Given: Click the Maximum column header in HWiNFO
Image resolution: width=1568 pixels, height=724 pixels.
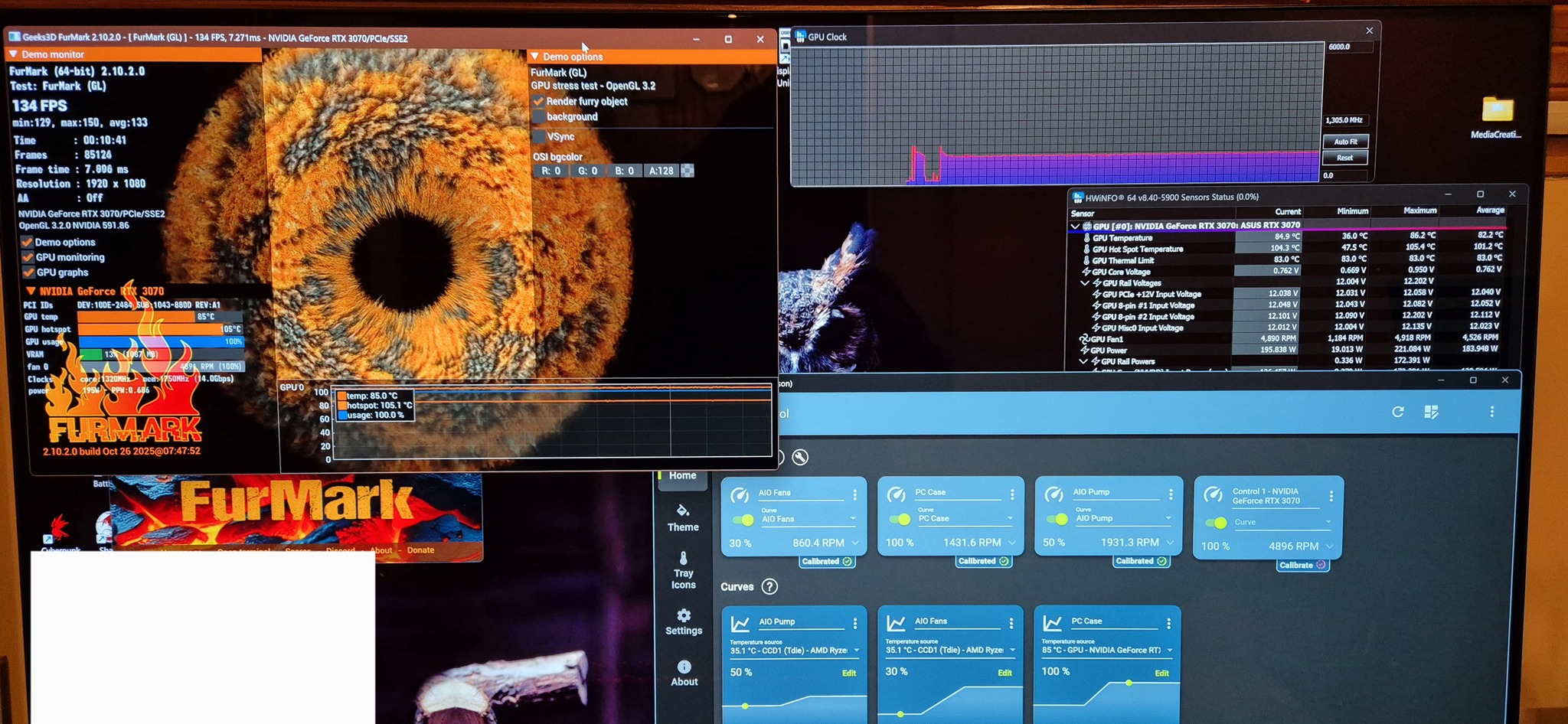Looking at the screenshot, I should coord(1420,211).
